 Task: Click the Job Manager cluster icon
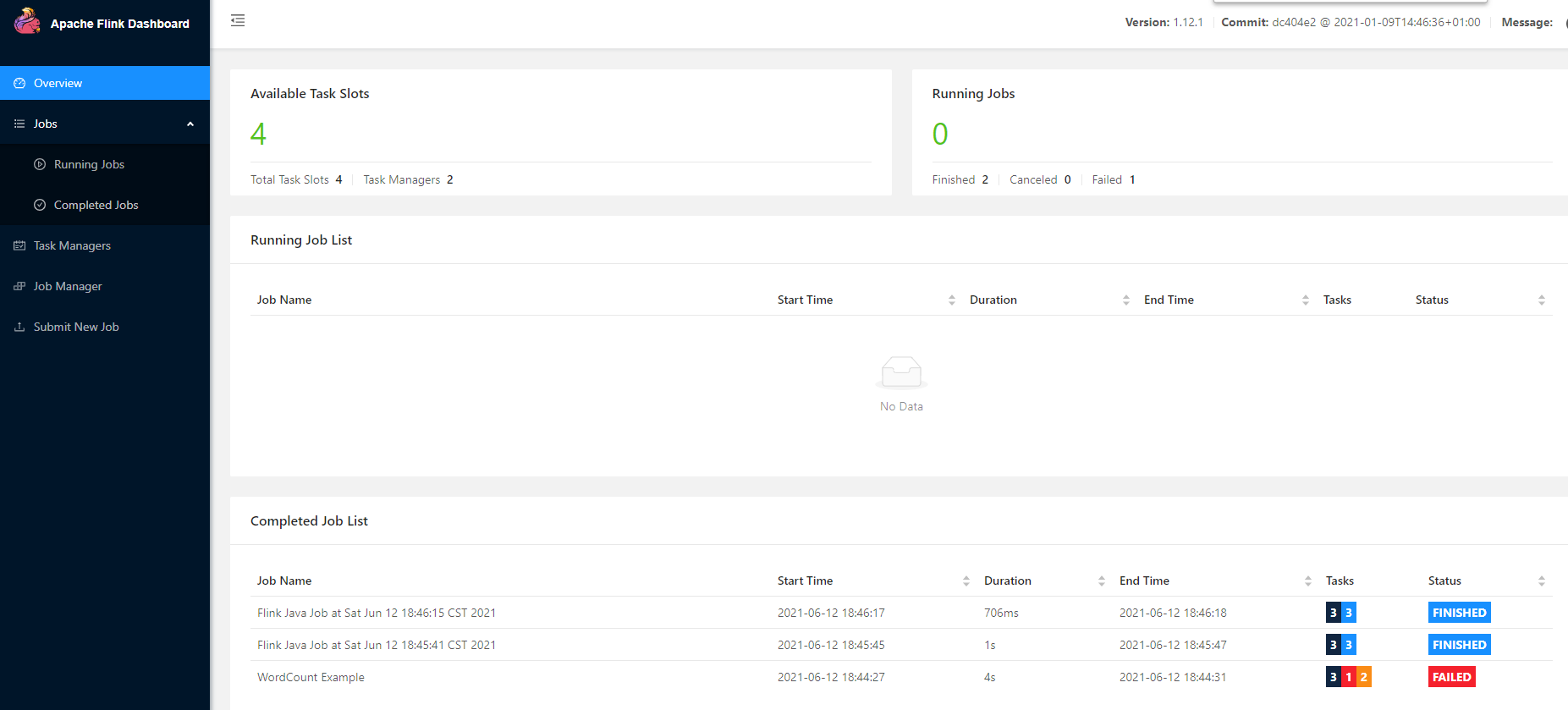pos(19,286)
